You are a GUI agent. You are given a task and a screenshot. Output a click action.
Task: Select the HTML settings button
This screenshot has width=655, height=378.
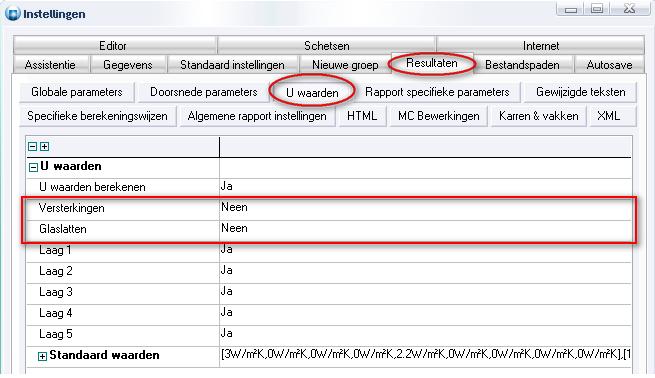point(362,116)
